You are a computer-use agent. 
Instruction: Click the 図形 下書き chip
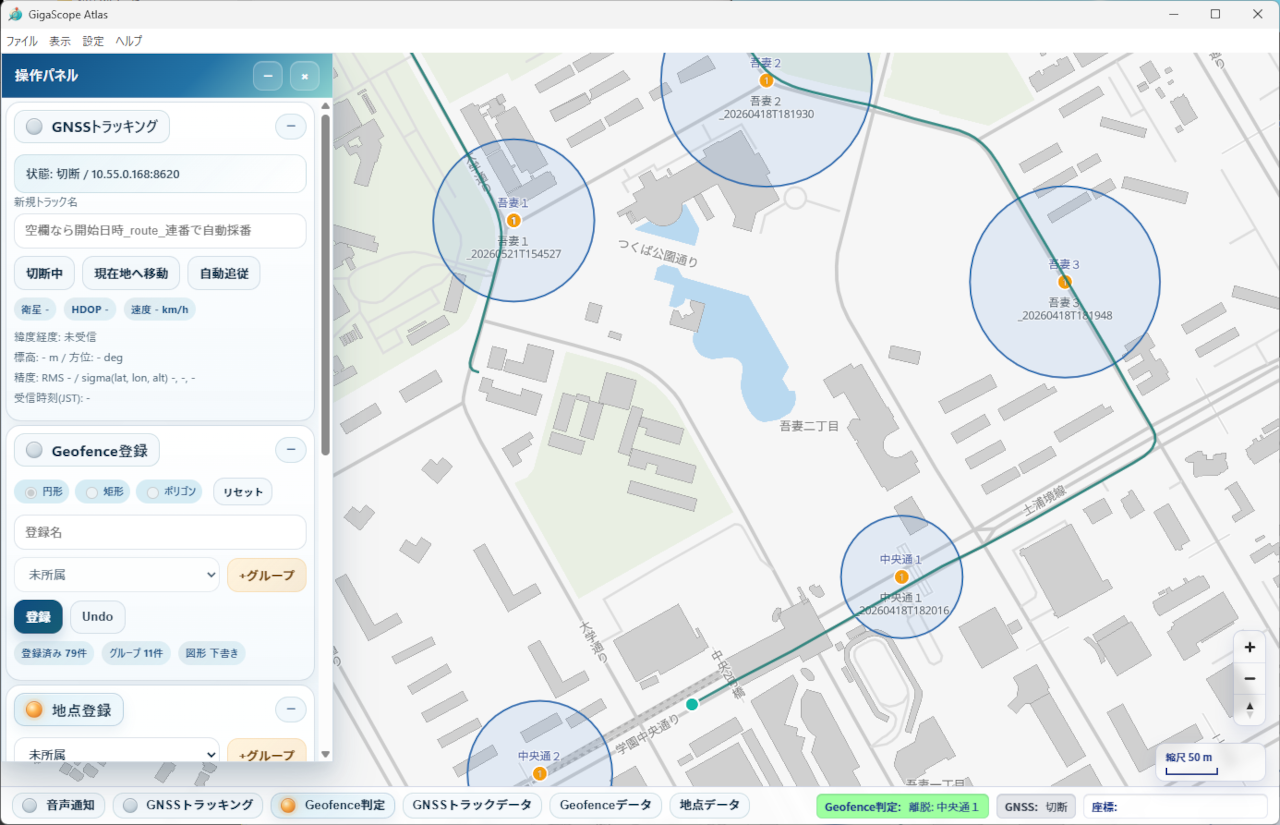pyautogui.click(x=211, y=653)
